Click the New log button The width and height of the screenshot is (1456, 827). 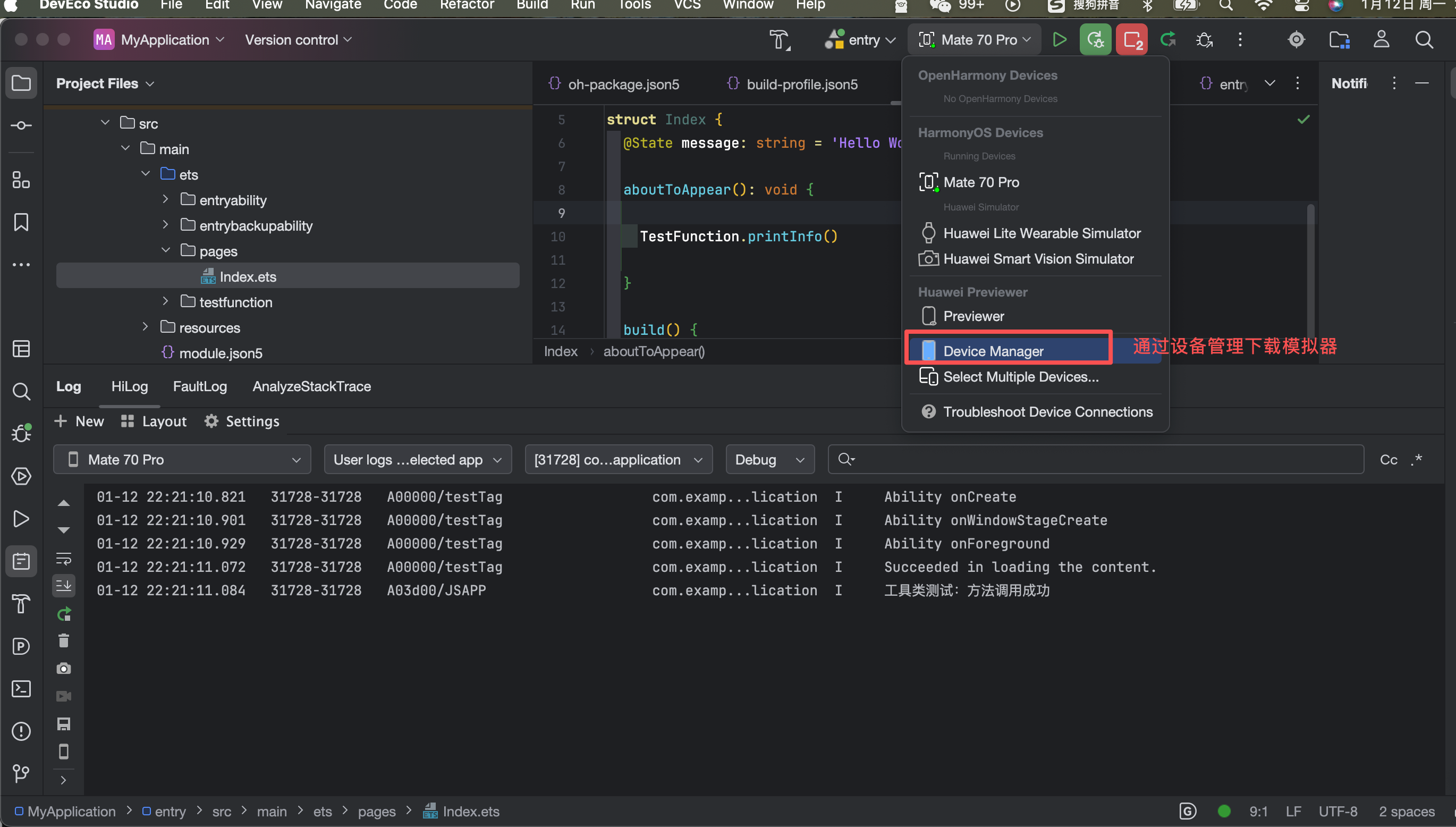point(80,421)
